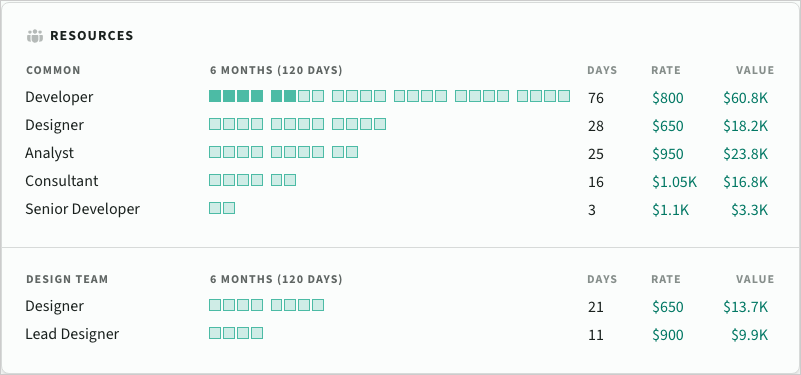
Task: Click the Design Team Designer value $13.7K
Action: [x=745, y=307]
